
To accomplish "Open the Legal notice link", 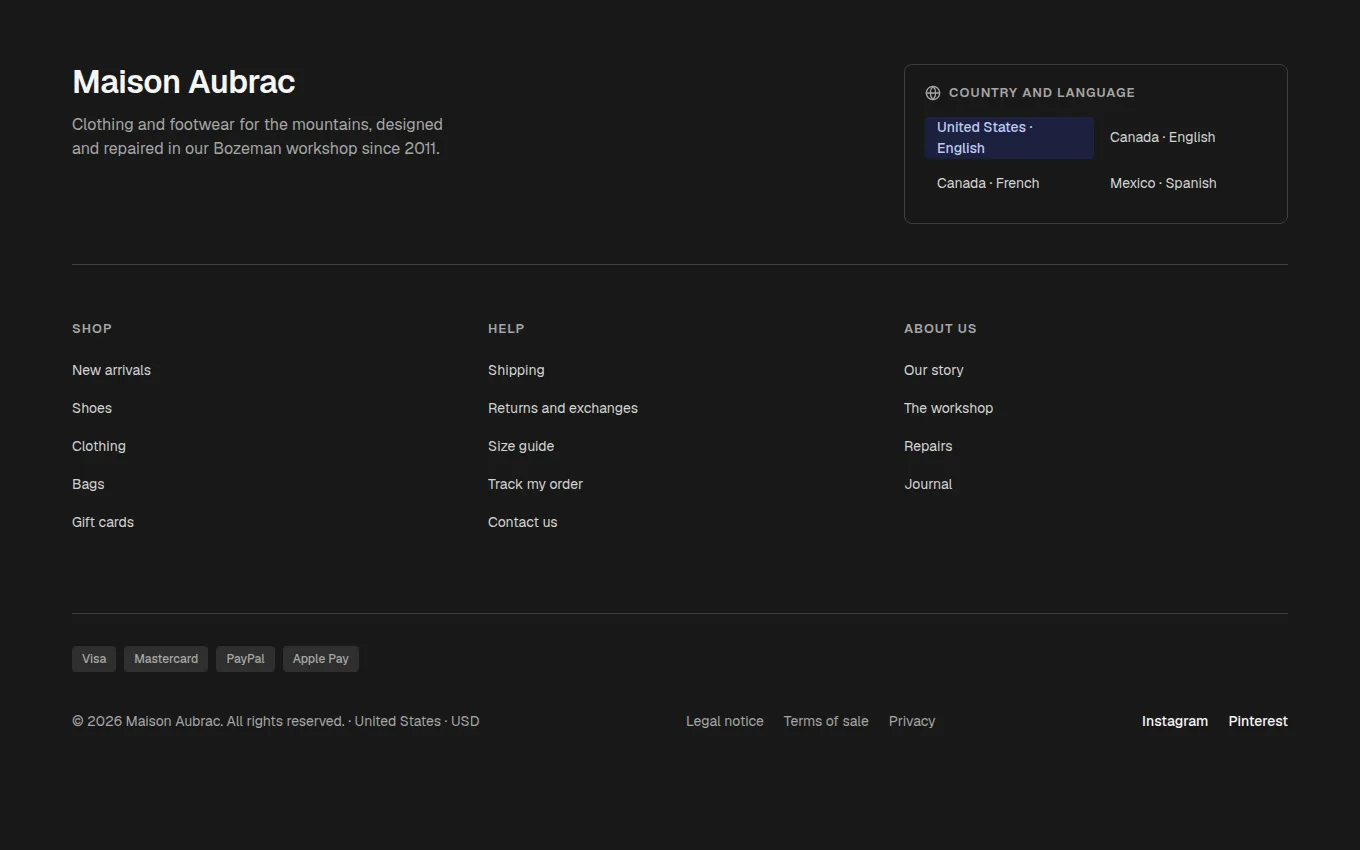I will pyautogui.click(x=725, y=721).
